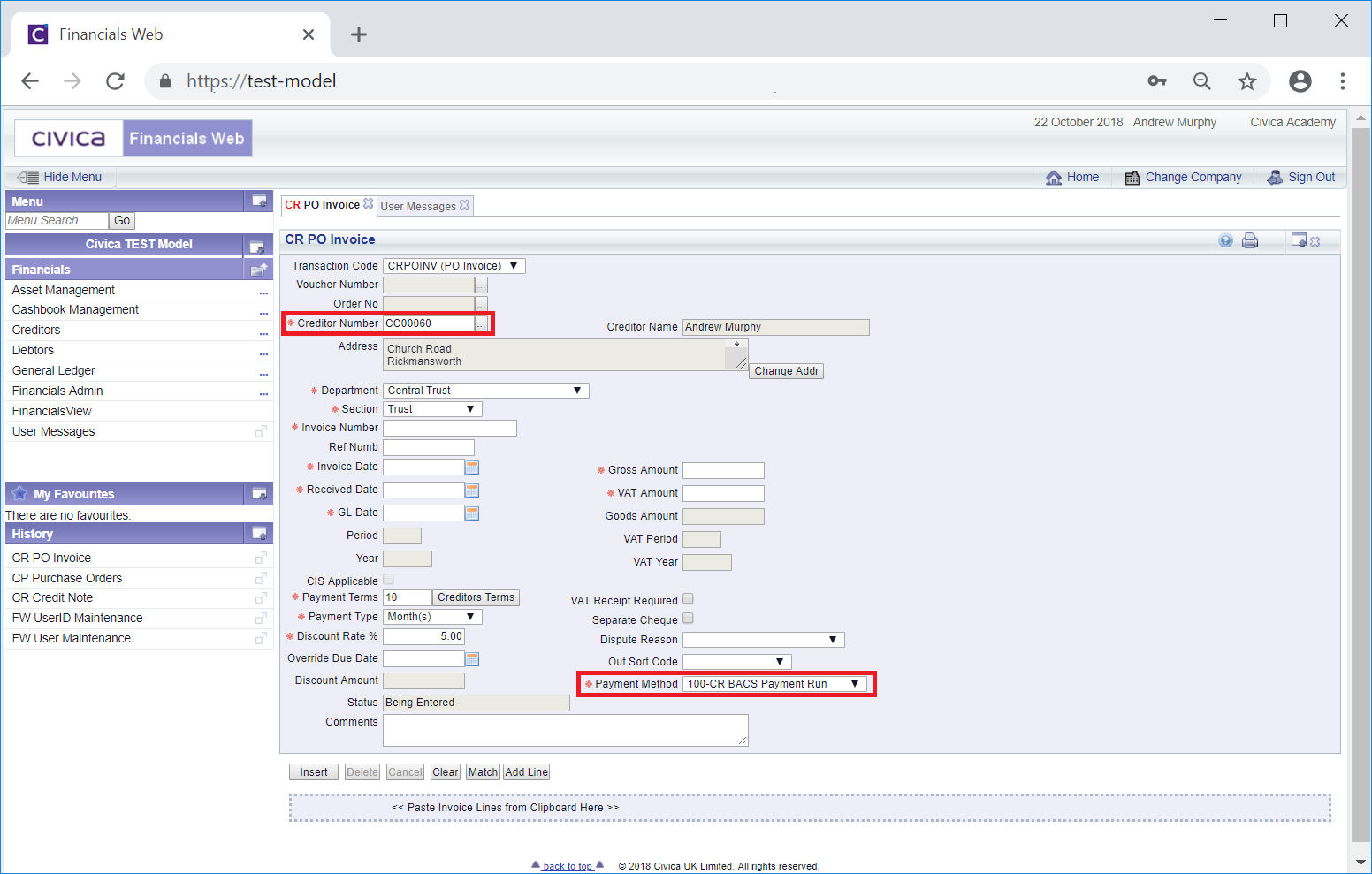Open Received Date calendar picker

point(472,490)
